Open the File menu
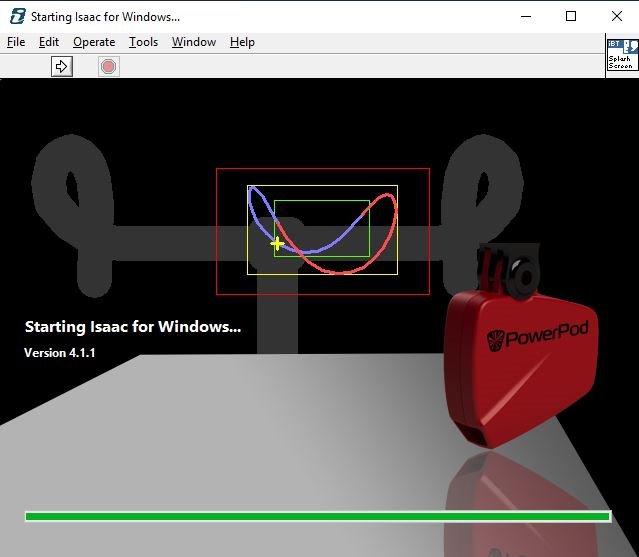Viewport: 639px width, 557px height. click(x=16, y=42)
